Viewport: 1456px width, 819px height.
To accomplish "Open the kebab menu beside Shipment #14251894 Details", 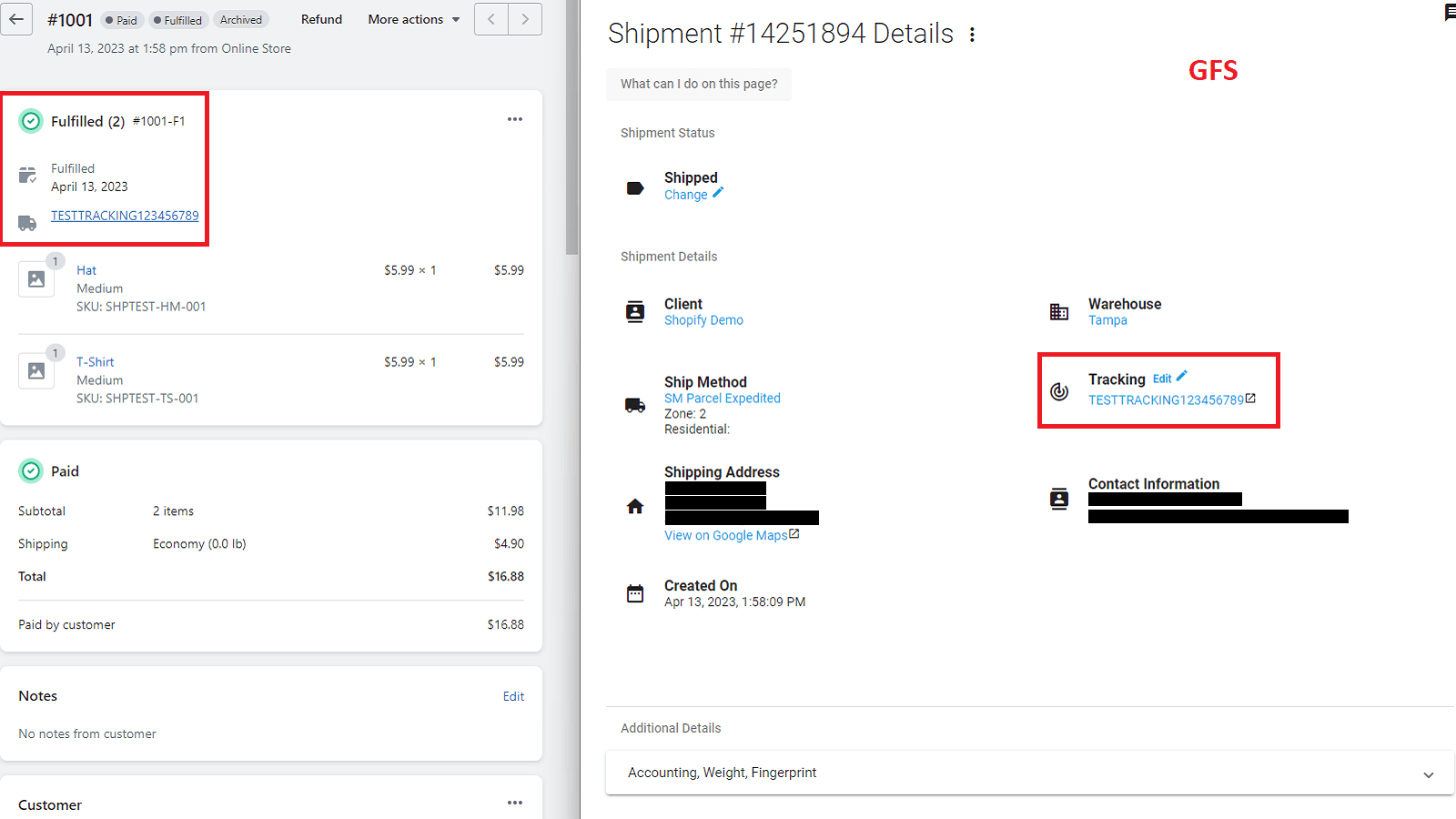I will pos(973,34).
